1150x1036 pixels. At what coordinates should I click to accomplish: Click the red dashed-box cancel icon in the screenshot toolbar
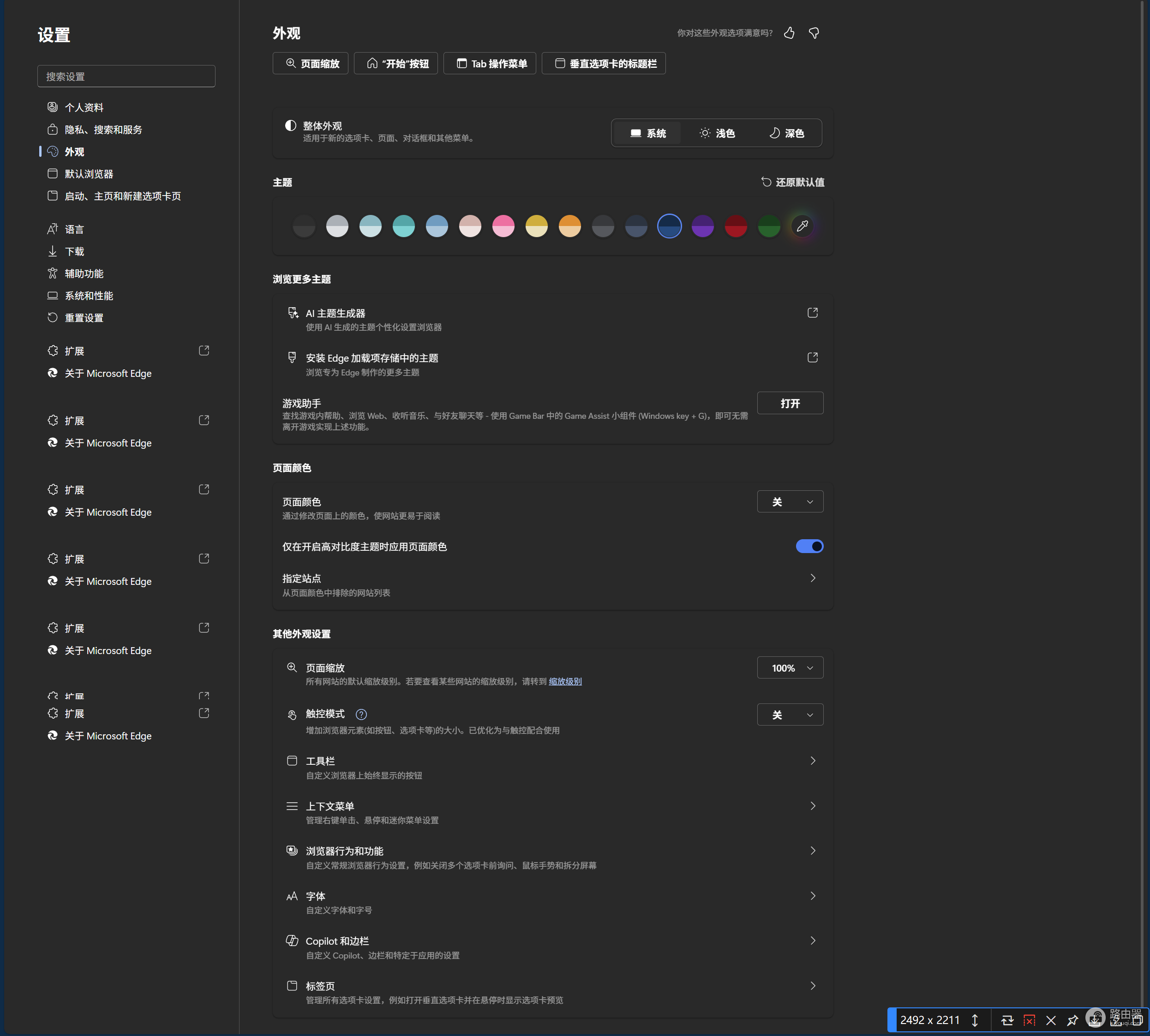1029,1021
